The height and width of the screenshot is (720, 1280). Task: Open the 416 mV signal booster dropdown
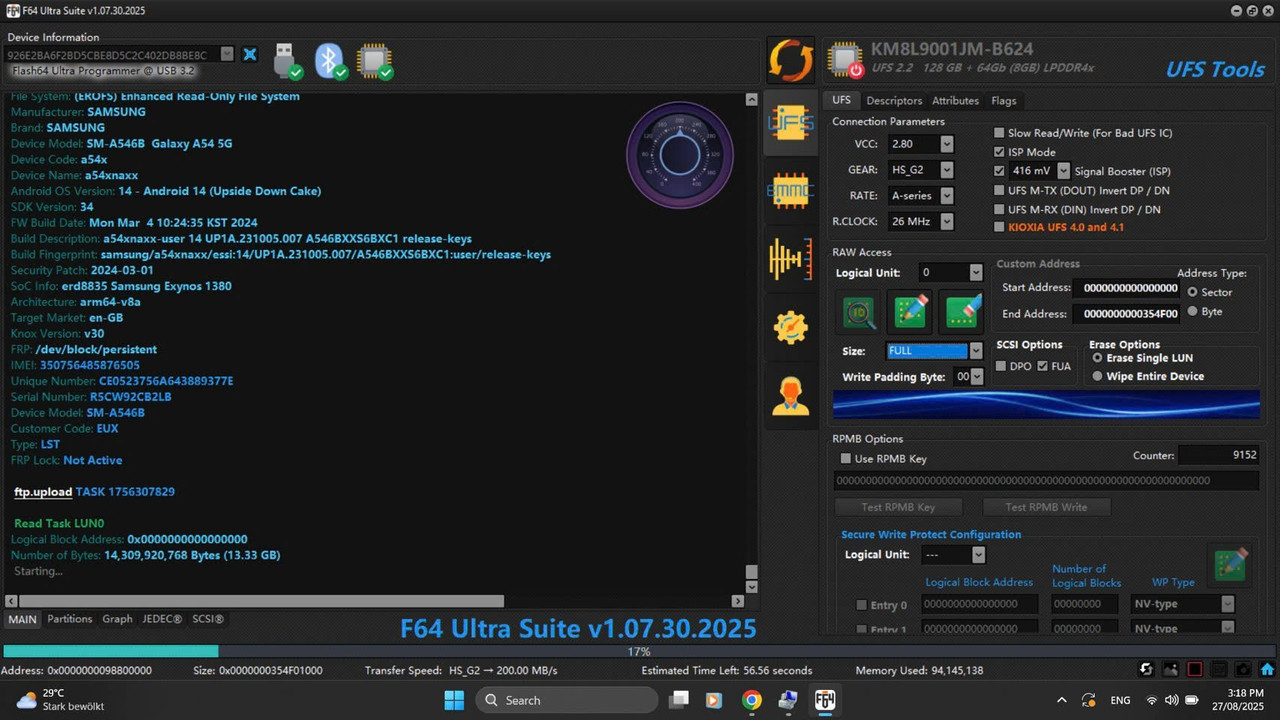pos(1063,171)
